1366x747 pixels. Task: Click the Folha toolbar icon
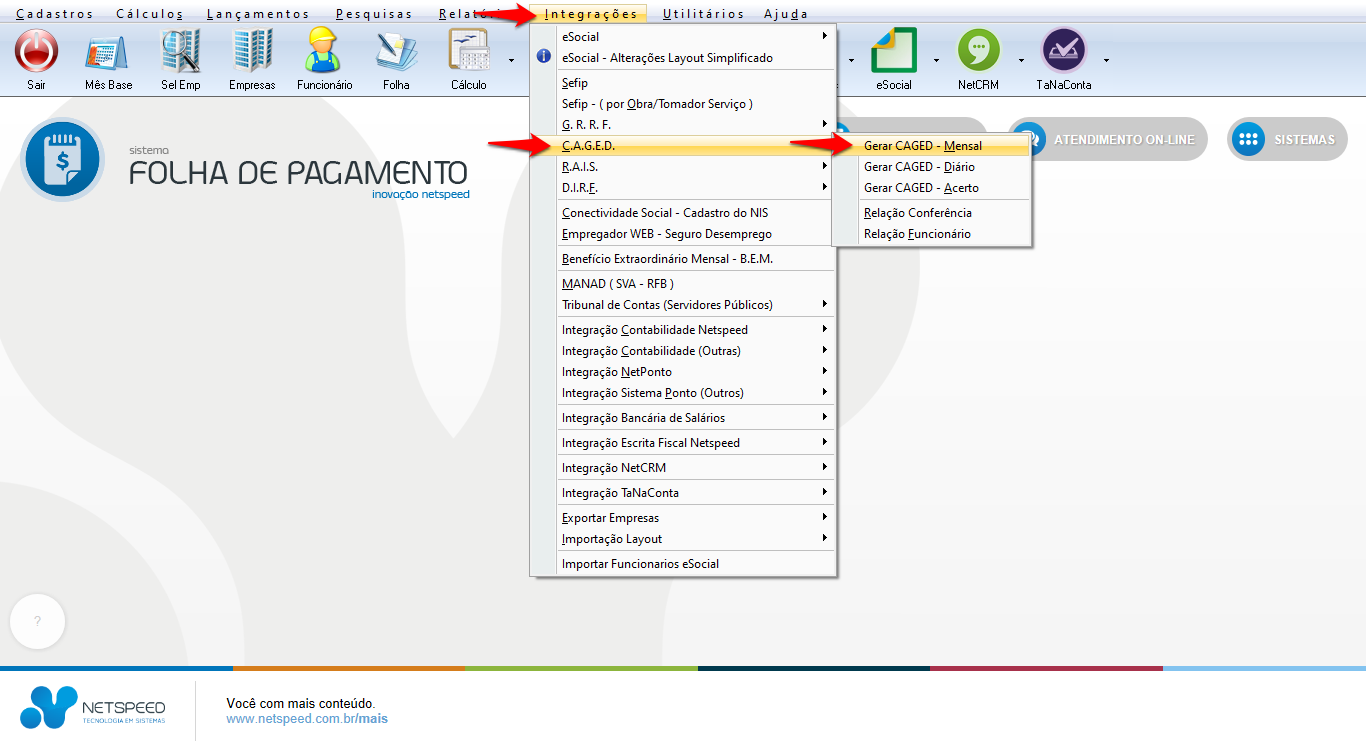(396, 51)
